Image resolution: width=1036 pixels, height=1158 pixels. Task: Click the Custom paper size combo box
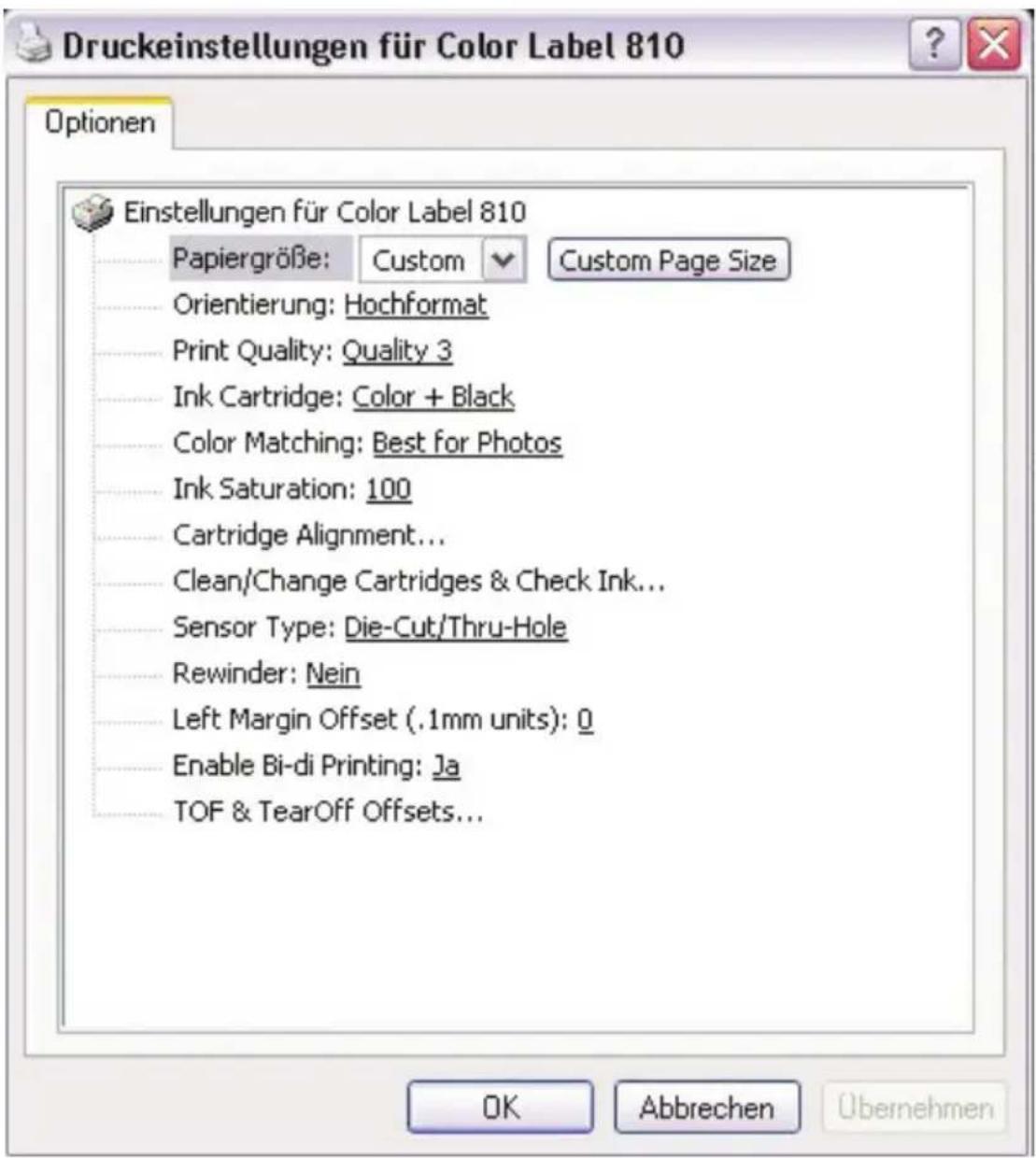tap(443, 260)
